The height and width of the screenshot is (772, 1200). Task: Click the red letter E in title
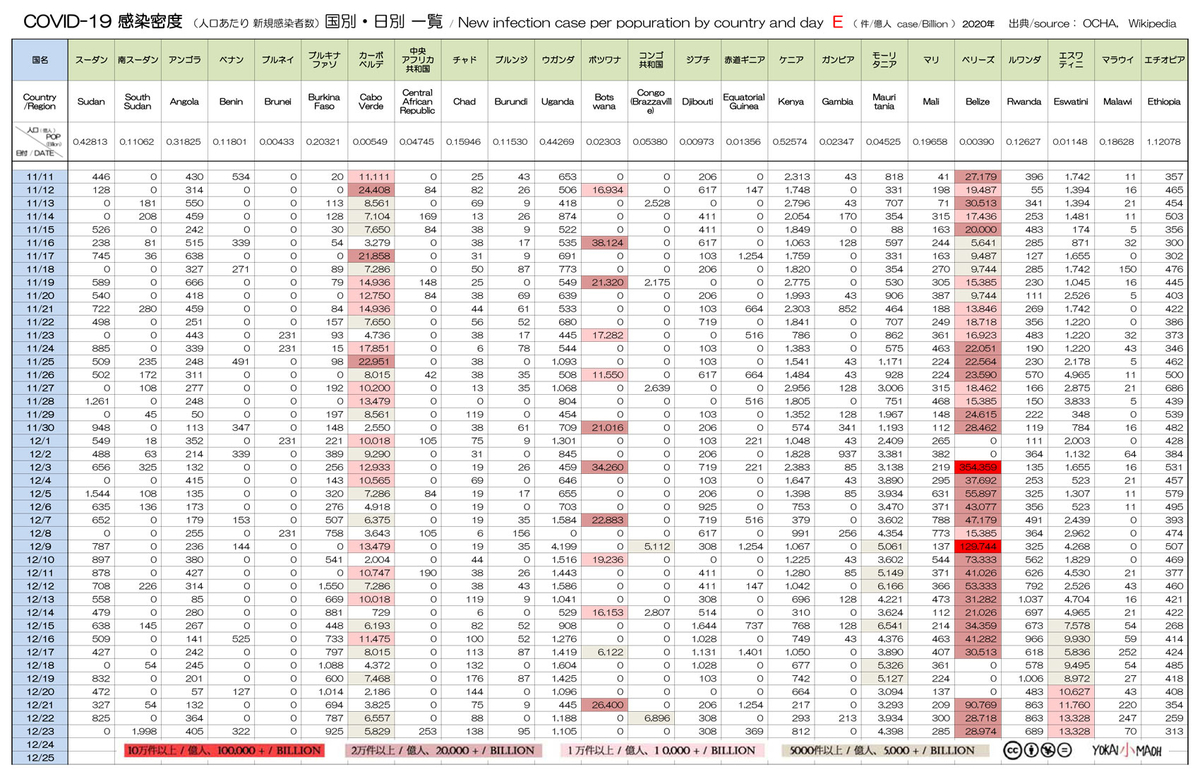838,21
